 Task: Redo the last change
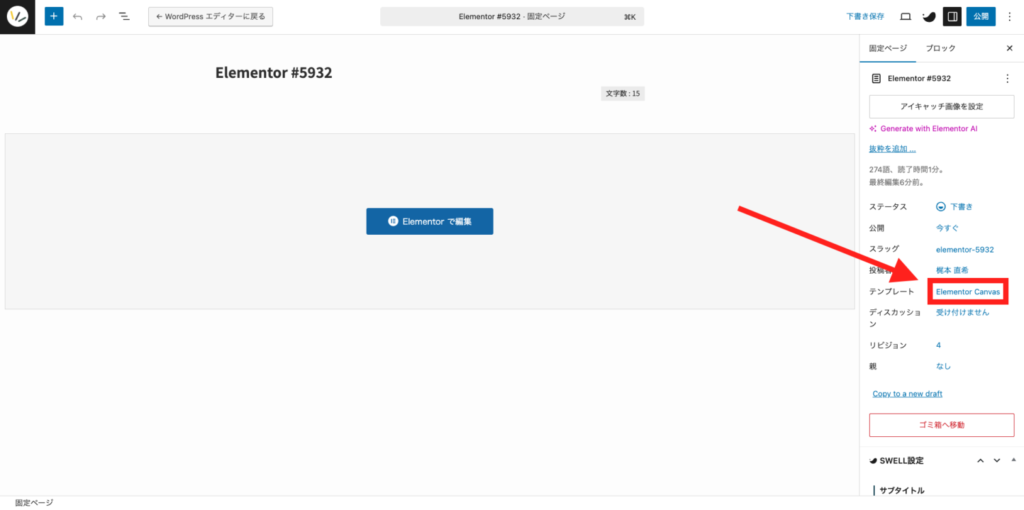click(x=101, y=17)
